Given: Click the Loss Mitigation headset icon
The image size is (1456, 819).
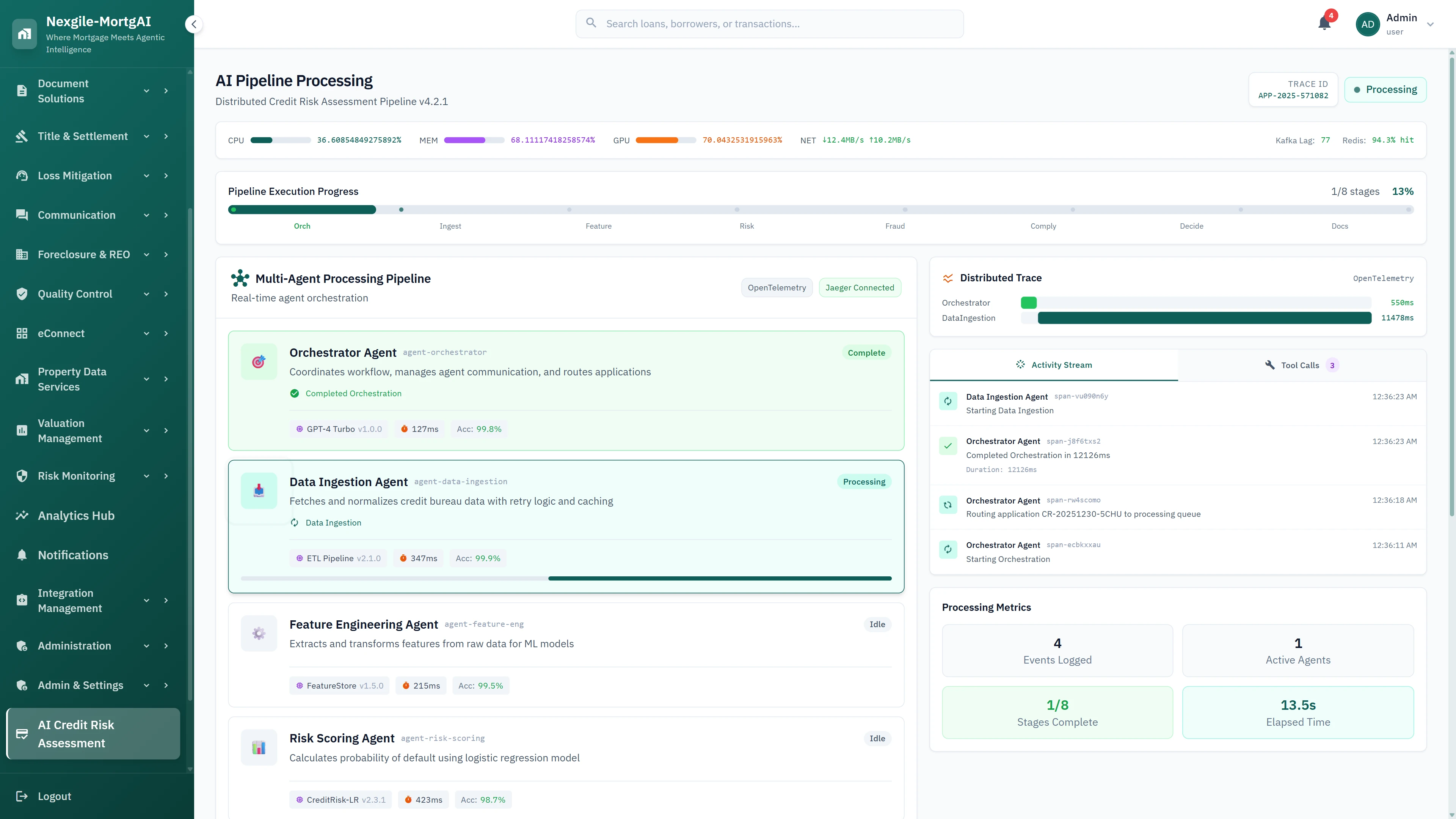Looking at the screenshot, I should pos(22,176).
